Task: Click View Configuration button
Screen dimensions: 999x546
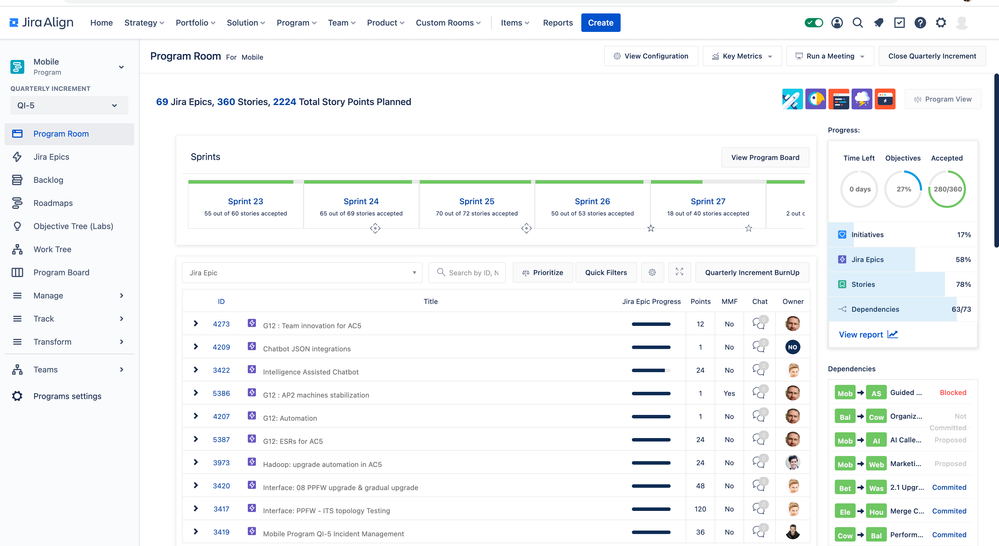Action: pos(650,56)
